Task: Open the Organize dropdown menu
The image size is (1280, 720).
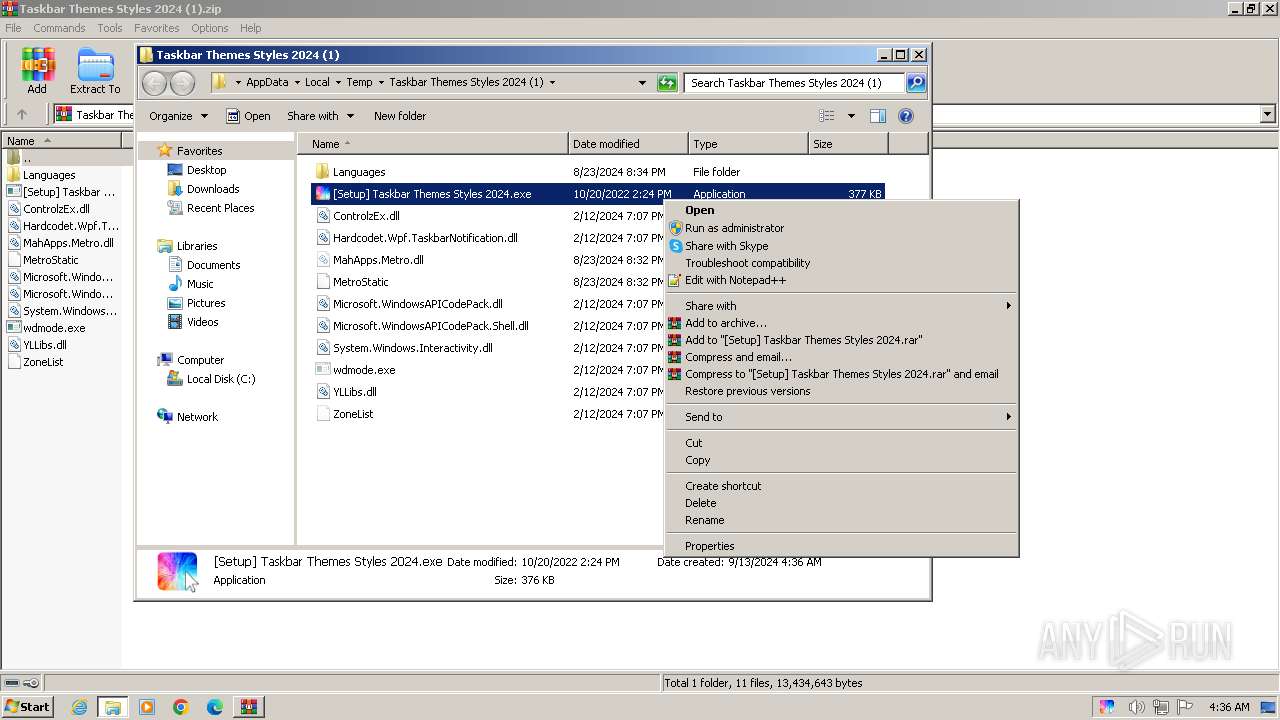Action: coord(178,116)
